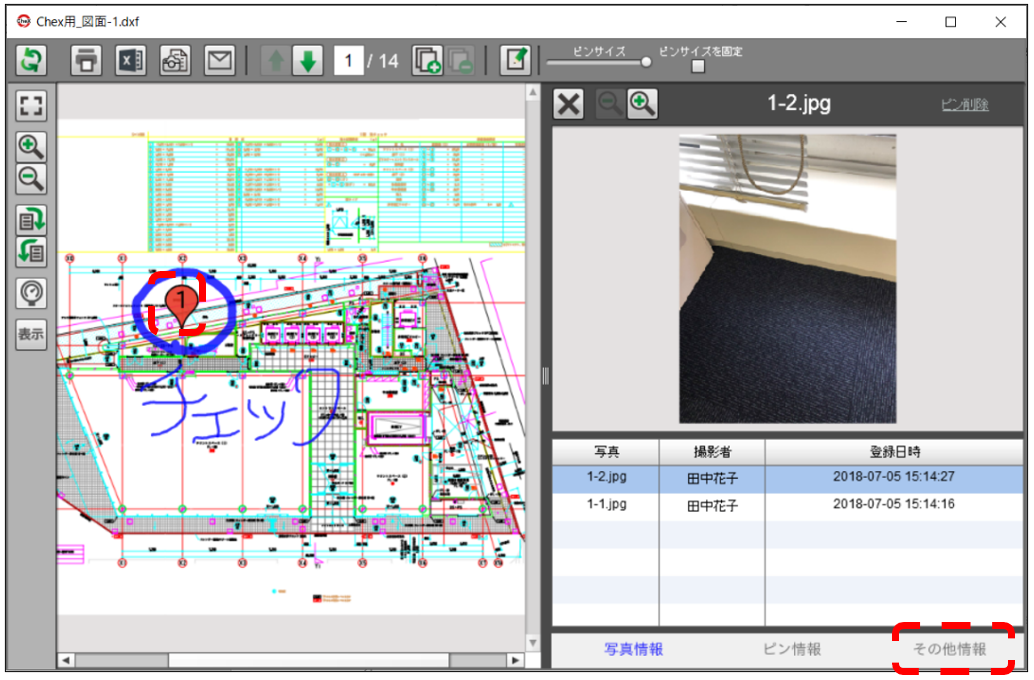Click the green refresh icon in toolbar
1034x680 pixels.
pyautogui.click(x=31, y=60)
